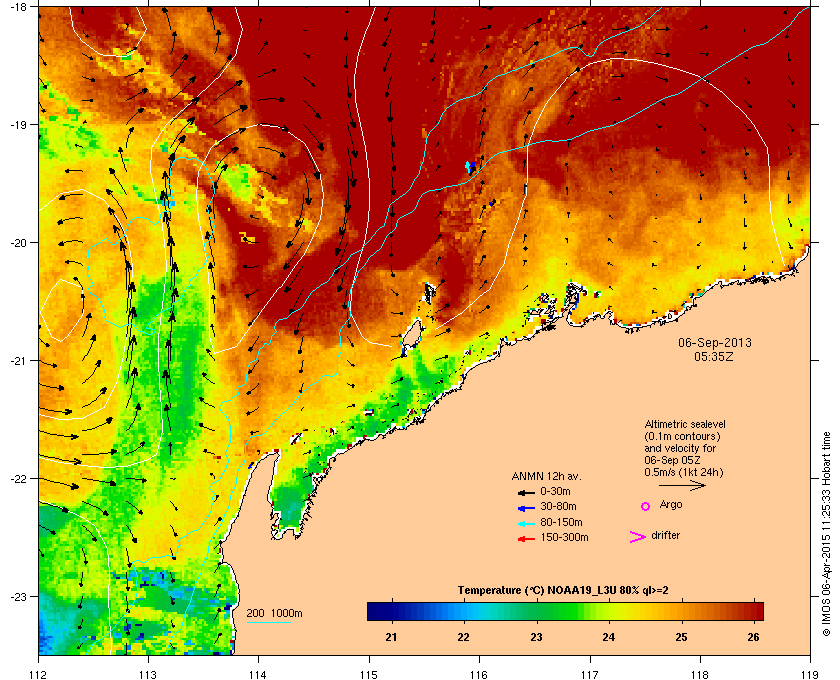Click the 0.5m/s velocity scale arrow
Viewport: 840px width, 680px height.
682,486
